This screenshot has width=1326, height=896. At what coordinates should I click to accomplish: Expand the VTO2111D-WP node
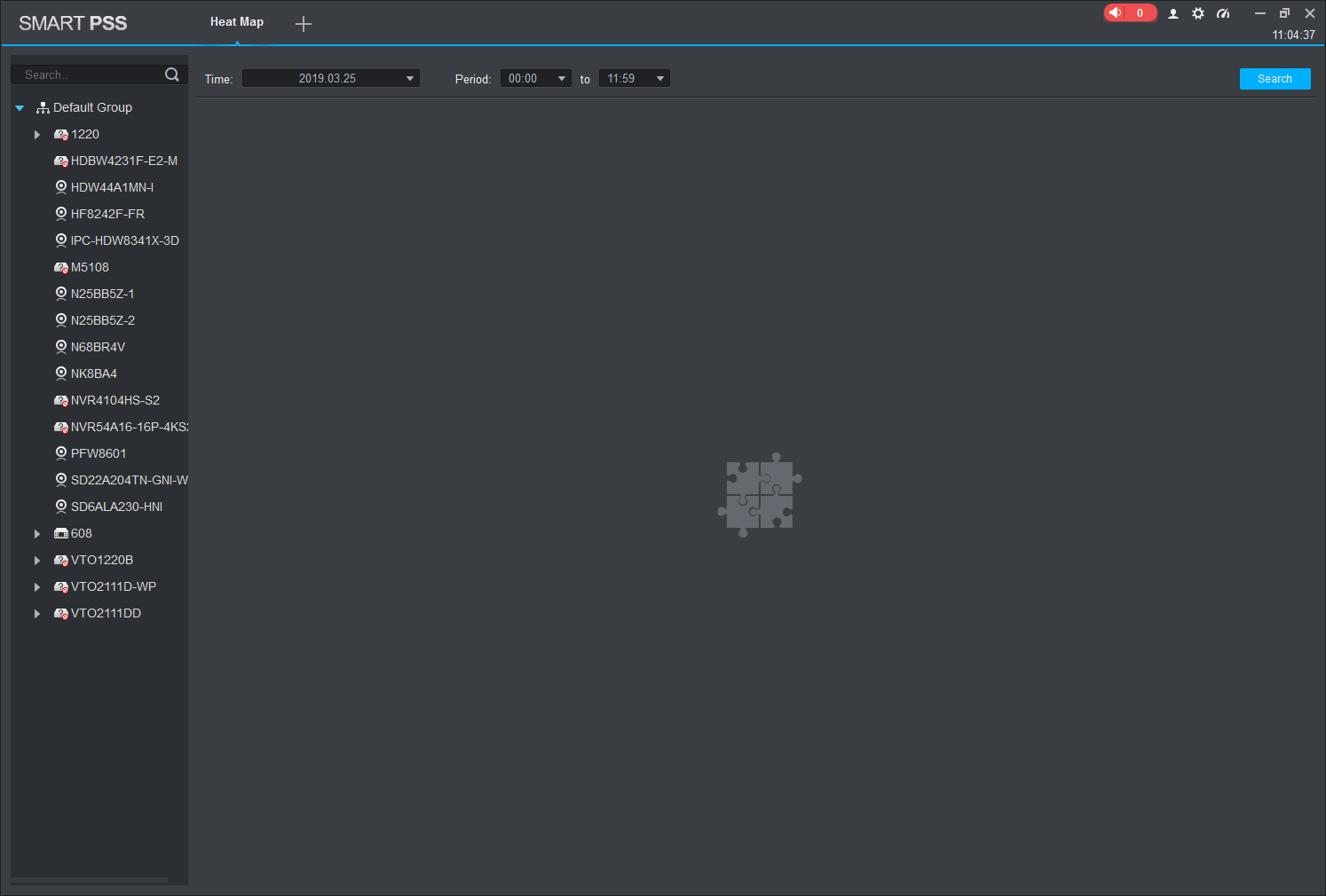[37, 587]
